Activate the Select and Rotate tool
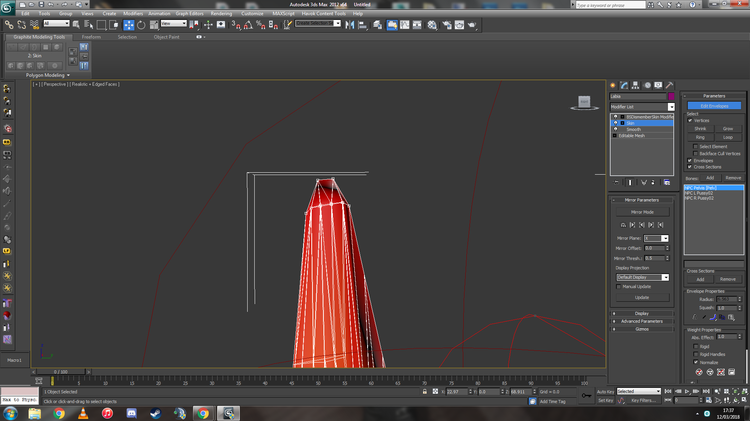The width and height of the screenshot is (750, 421). [141, 24]
